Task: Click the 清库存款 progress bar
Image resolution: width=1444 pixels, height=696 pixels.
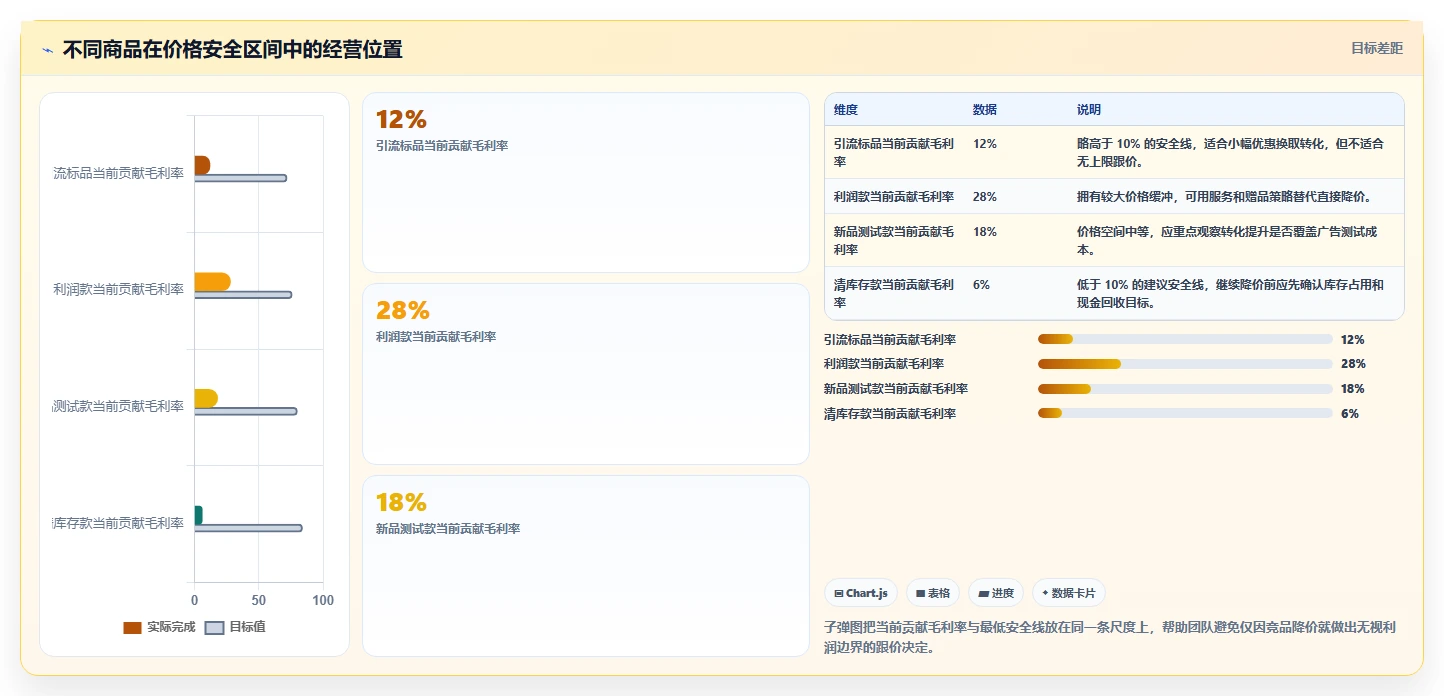Action: tap(1185, 413)
